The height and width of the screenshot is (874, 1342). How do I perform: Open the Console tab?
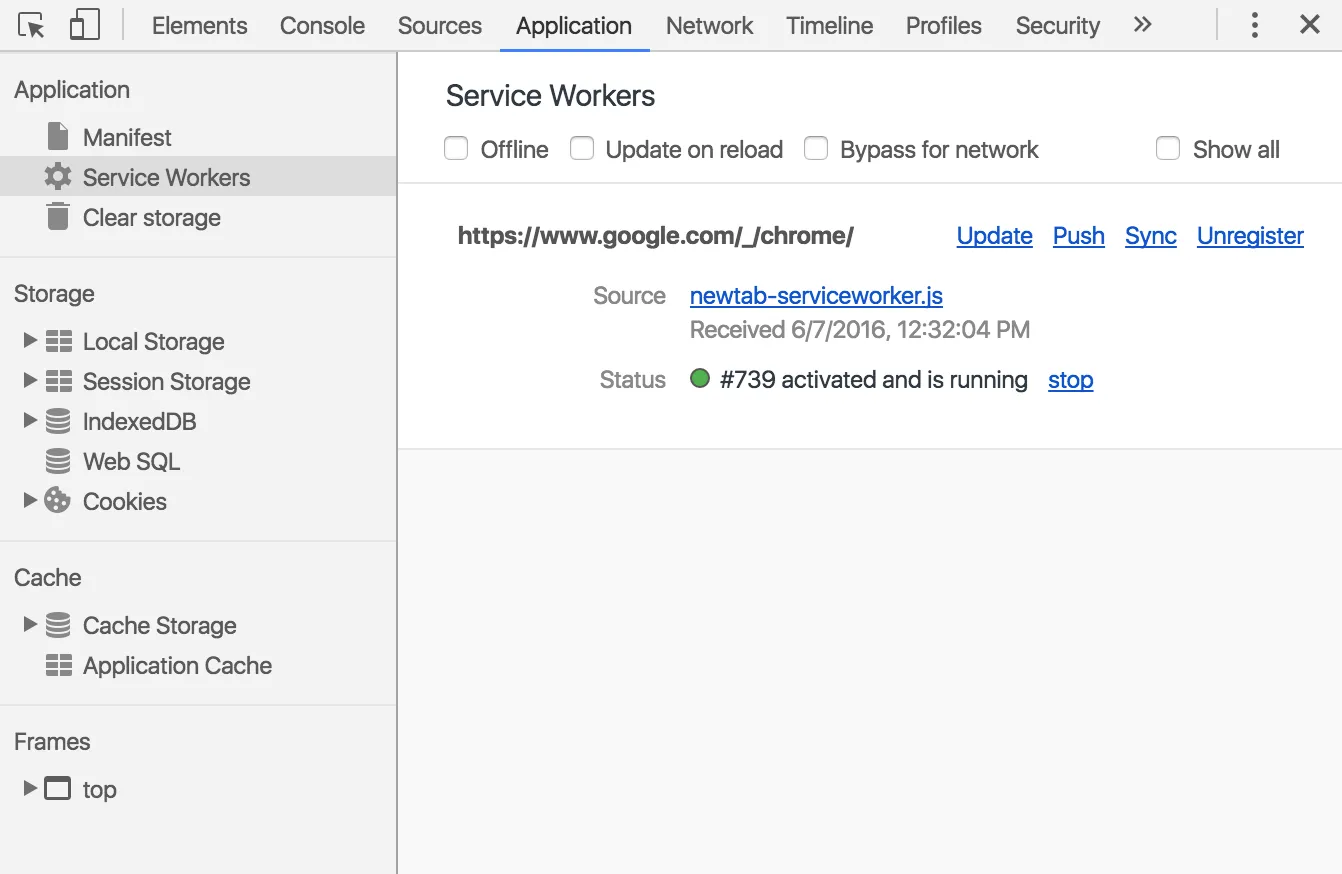click(x=322, y=26)
